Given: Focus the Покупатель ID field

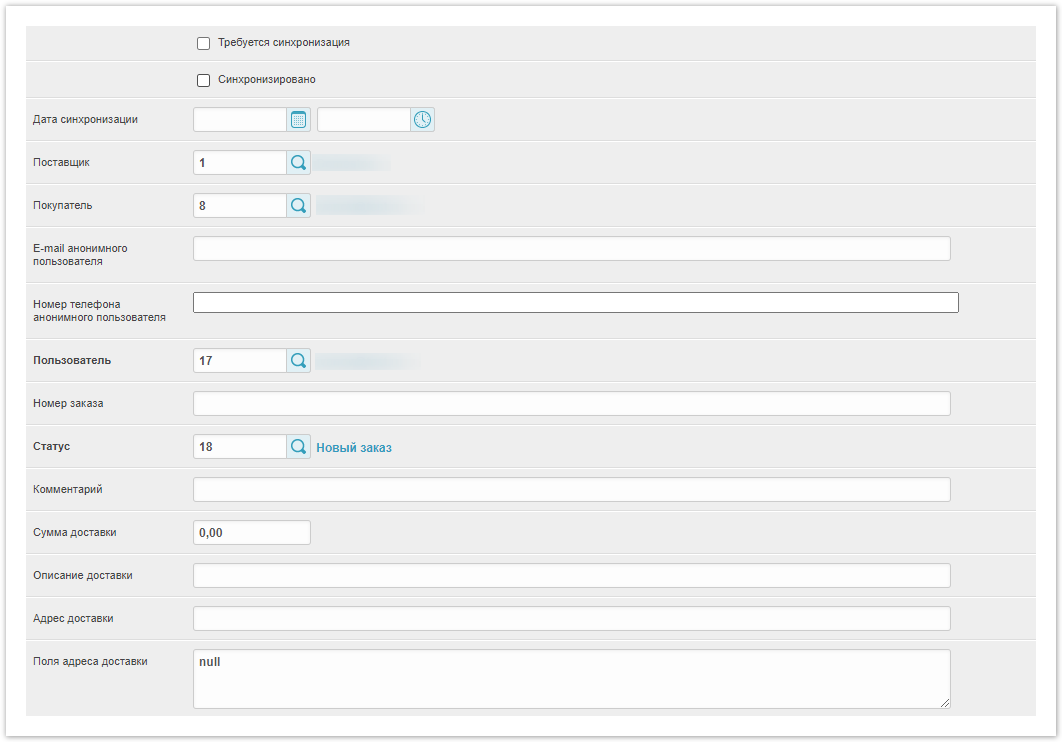Looking at the screenshot, I should [240, 206].
